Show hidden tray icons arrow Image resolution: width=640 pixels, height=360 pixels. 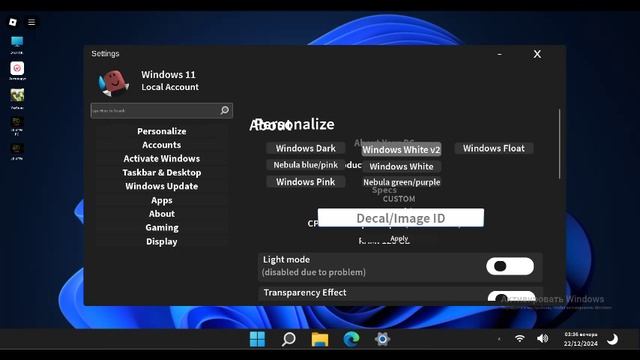(x=499, y=339)
